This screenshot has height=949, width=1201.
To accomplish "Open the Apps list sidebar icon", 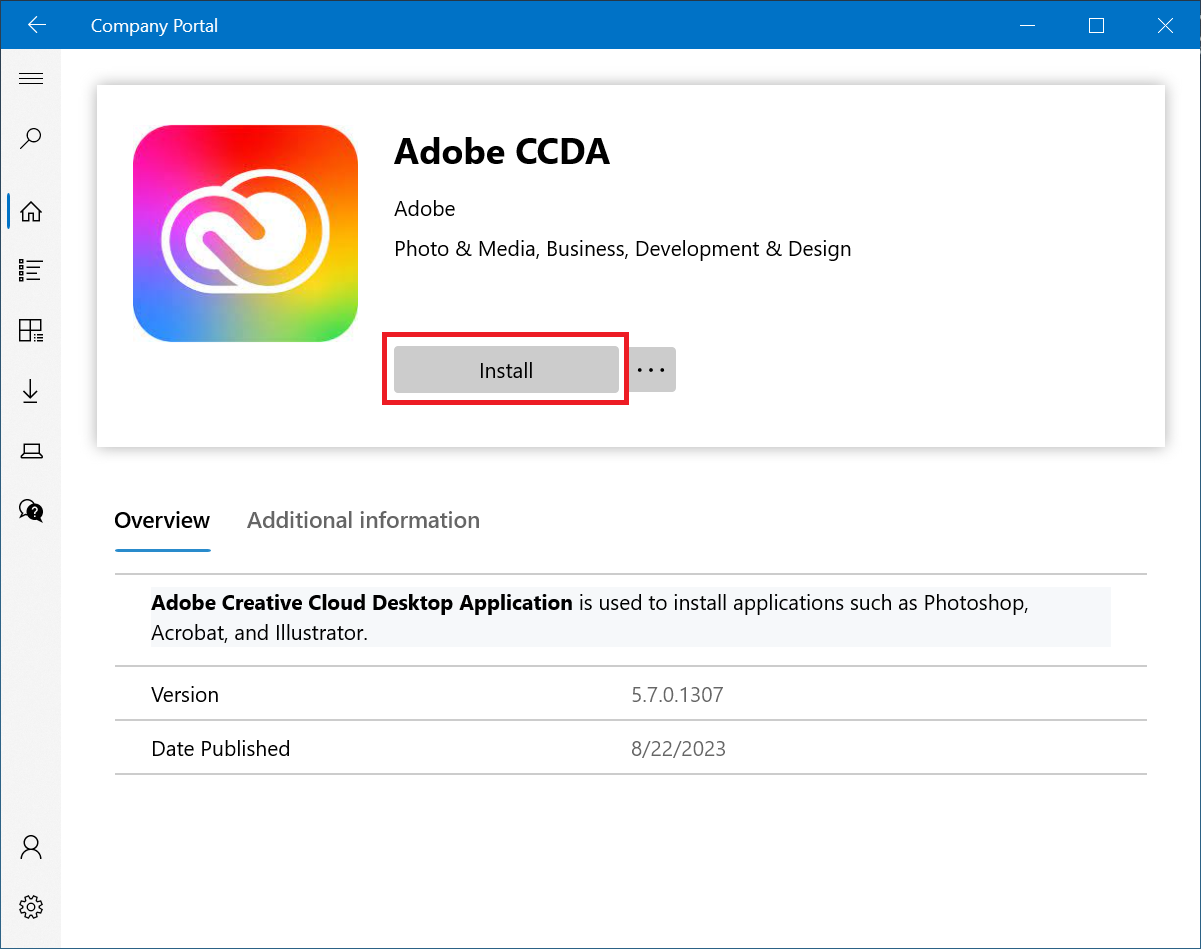I will tap(31, 270).
